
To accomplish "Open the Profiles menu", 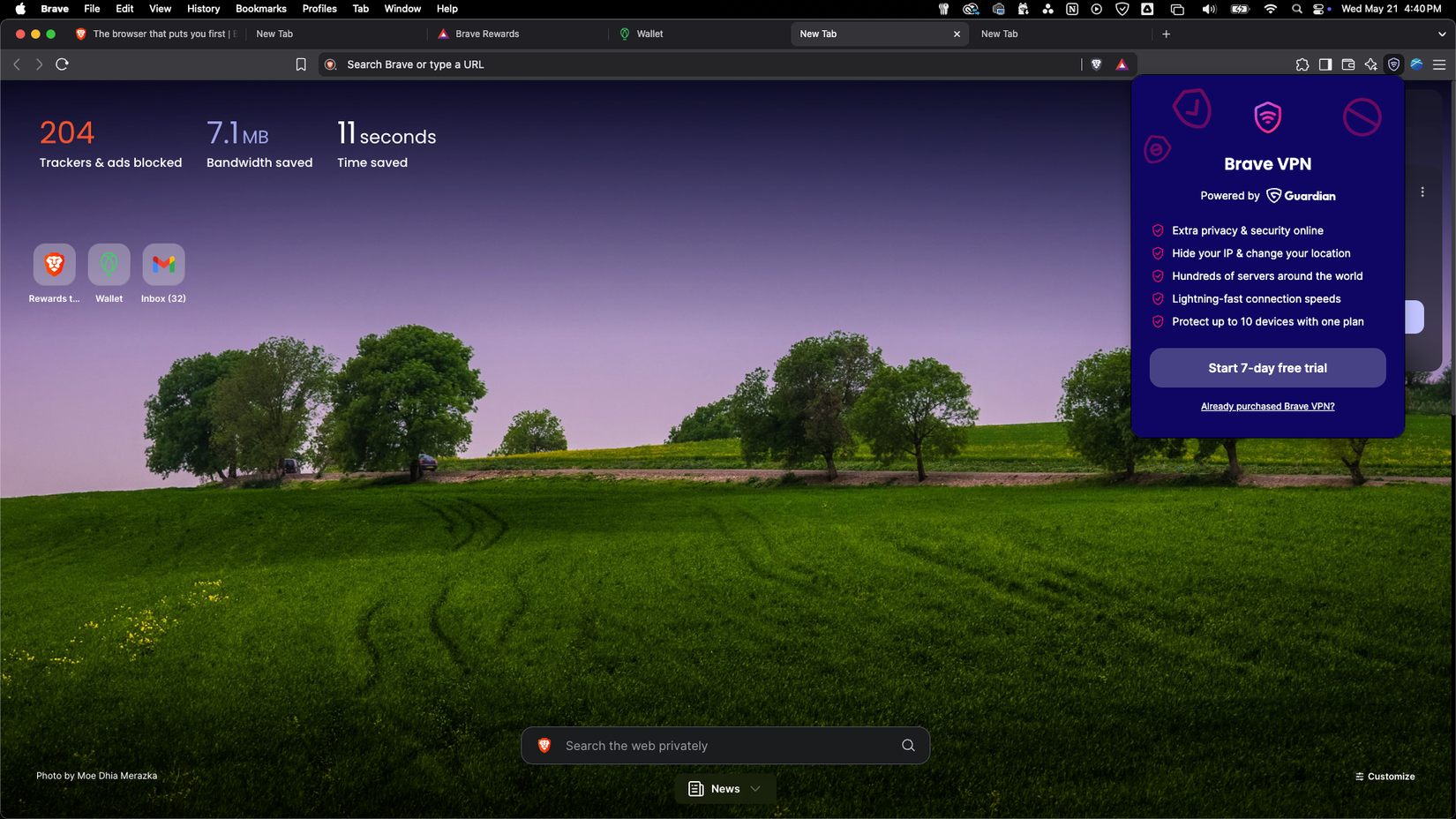I will [x=319, y=9].
